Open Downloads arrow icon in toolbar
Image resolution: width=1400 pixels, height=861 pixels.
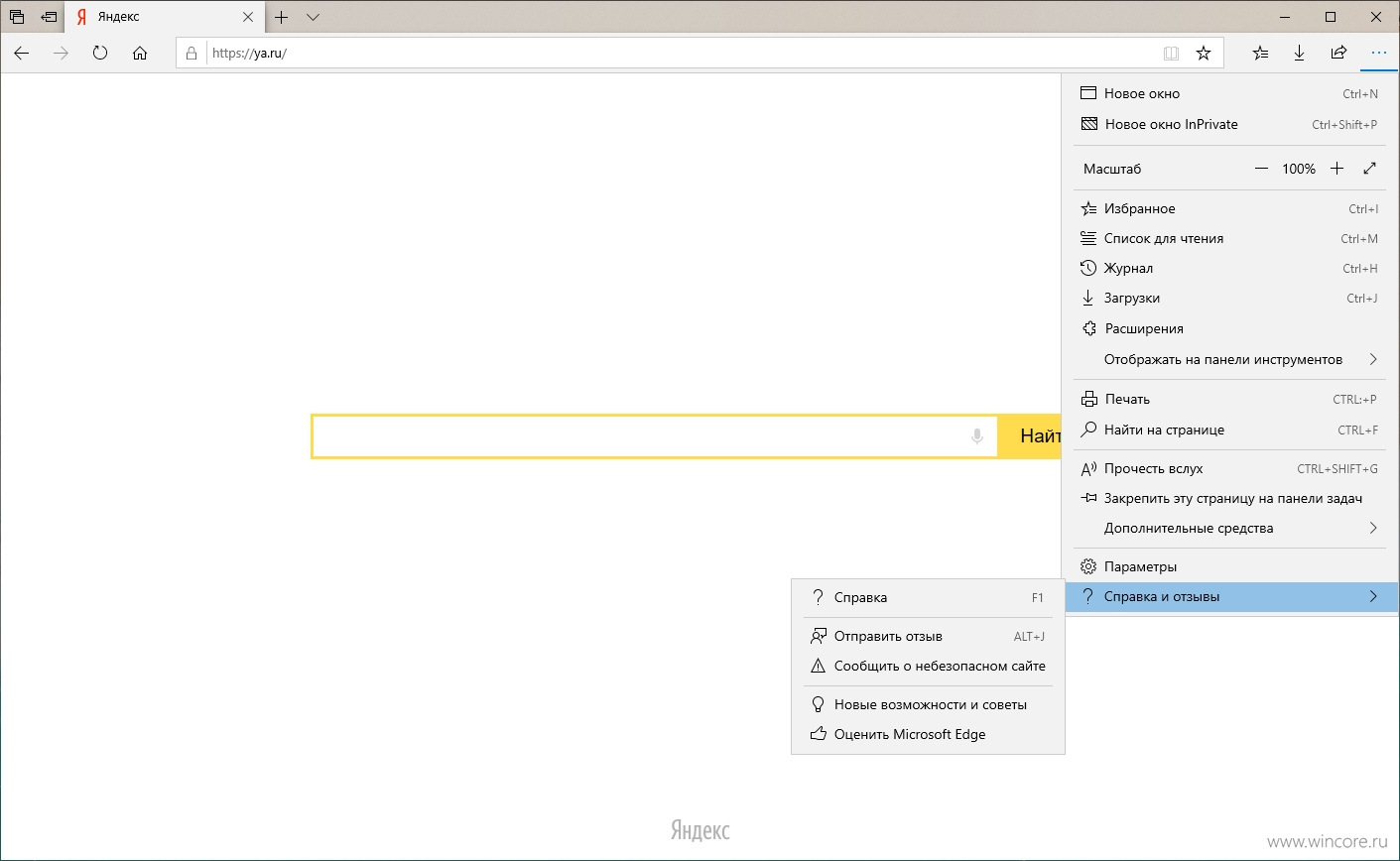(x=1299, y=54)
